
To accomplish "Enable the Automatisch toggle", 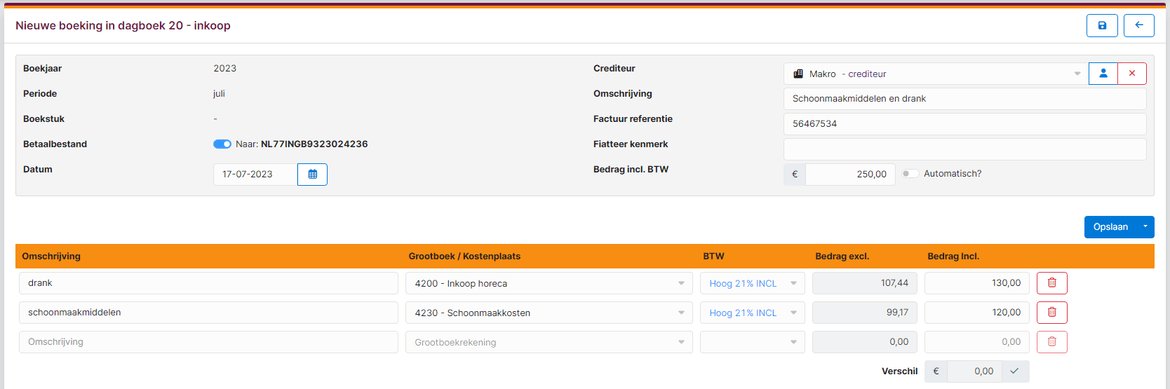I will pyautogui.click(x=910, y=174).
